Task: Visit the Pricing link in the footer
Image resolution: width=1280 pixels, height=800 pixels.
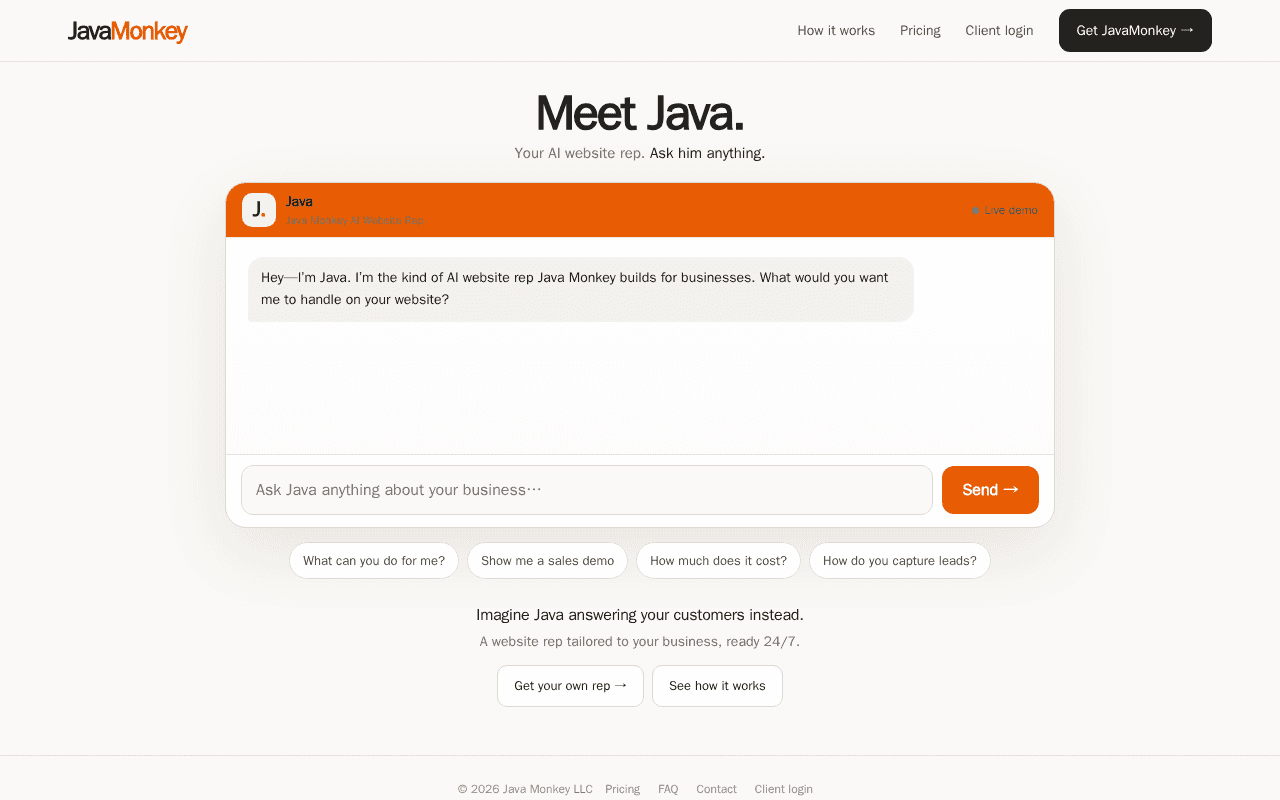Action: pos(622,789)
